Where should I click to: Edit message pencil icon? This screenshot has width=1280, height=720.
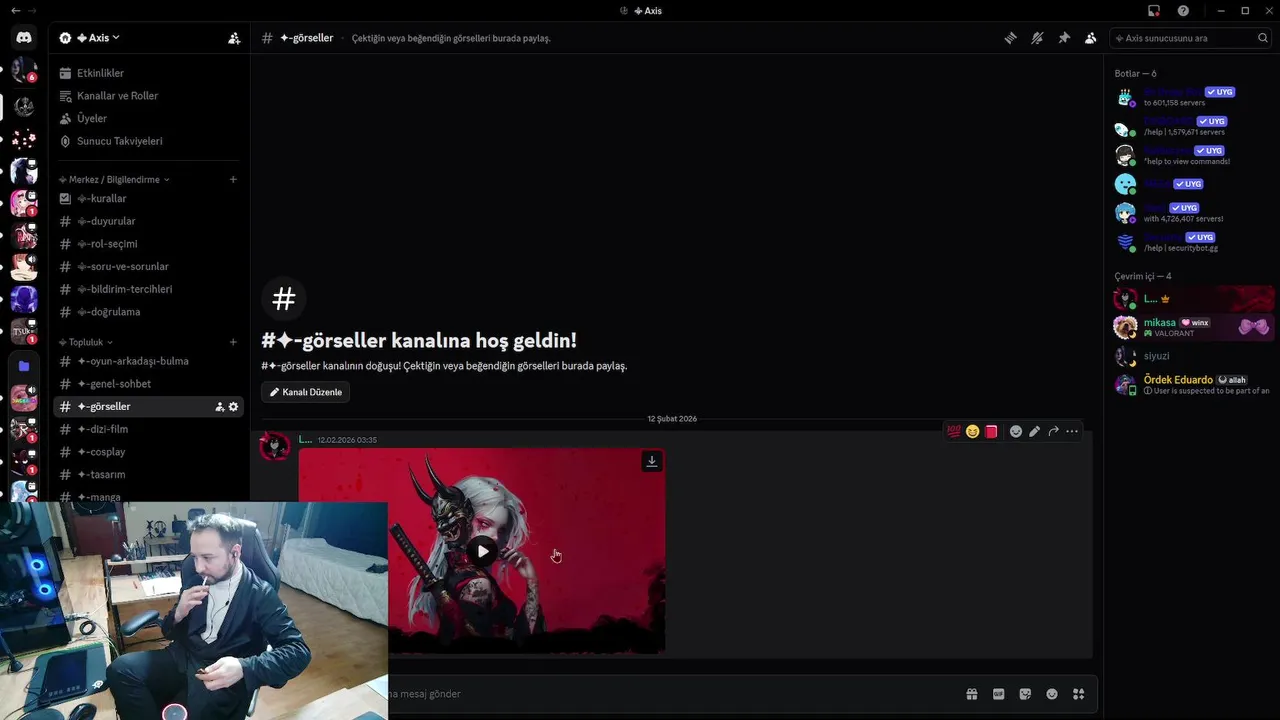tap(1035, 431)
